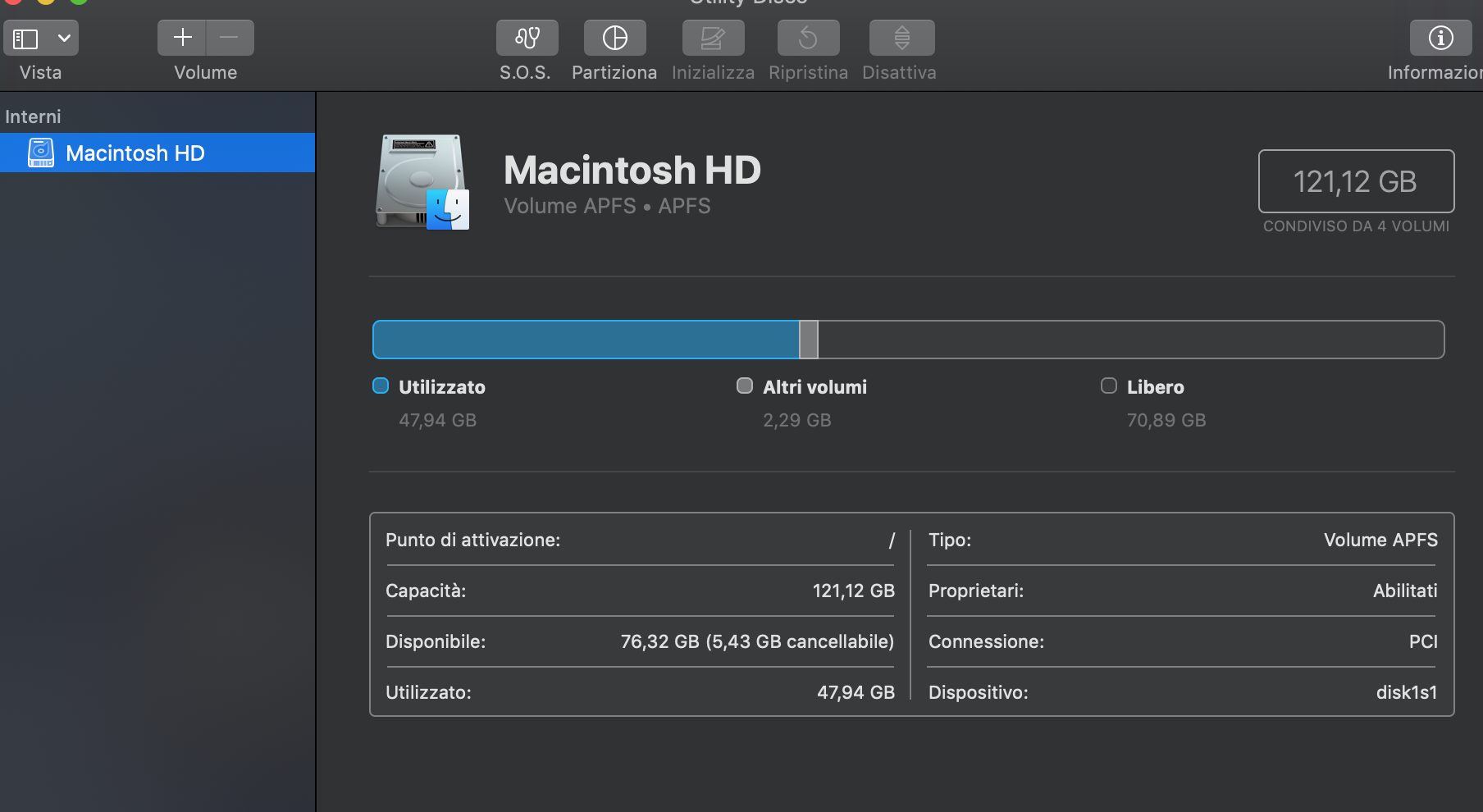Run S.O.S. first aid on Macintosh HD

click(x=527, y=38)
